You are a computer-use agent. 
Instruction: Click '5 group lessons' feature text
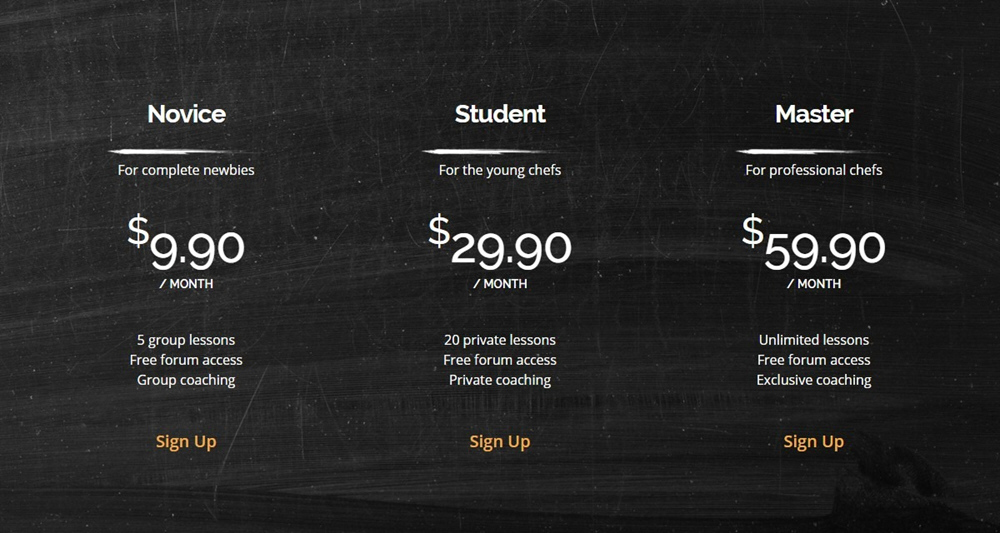point(186,340)
